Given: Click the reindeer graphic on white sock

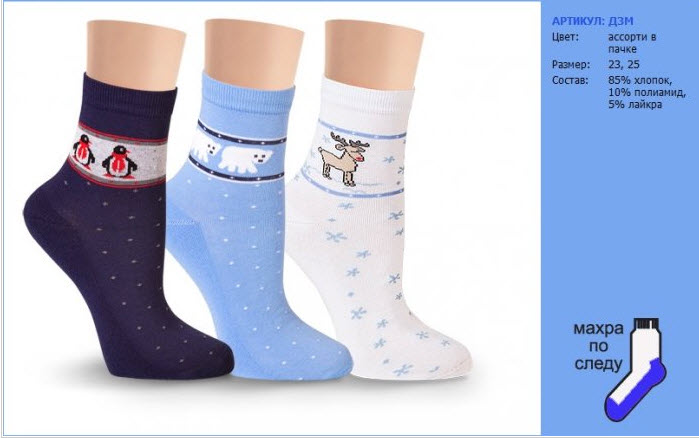Looking at the screenshot, I should pyautogui.click(x=344, y=159).
